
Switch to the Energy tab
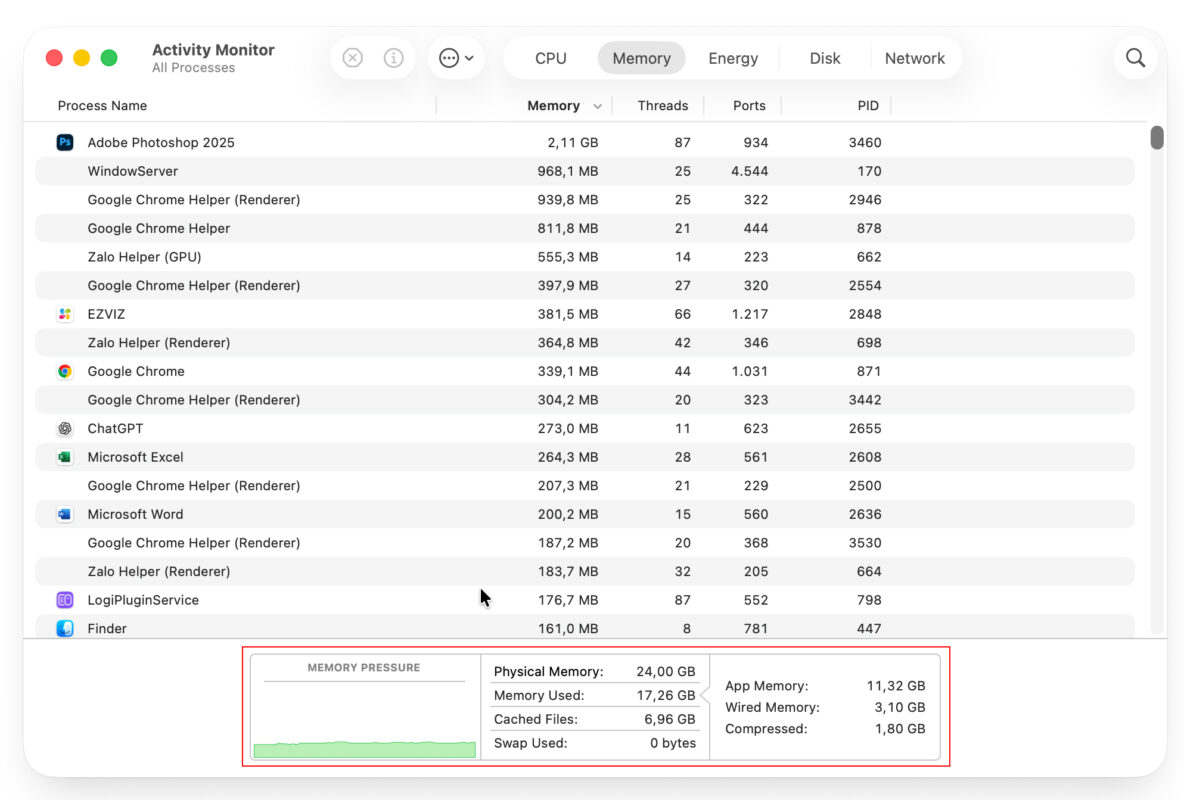pos(733,58)
